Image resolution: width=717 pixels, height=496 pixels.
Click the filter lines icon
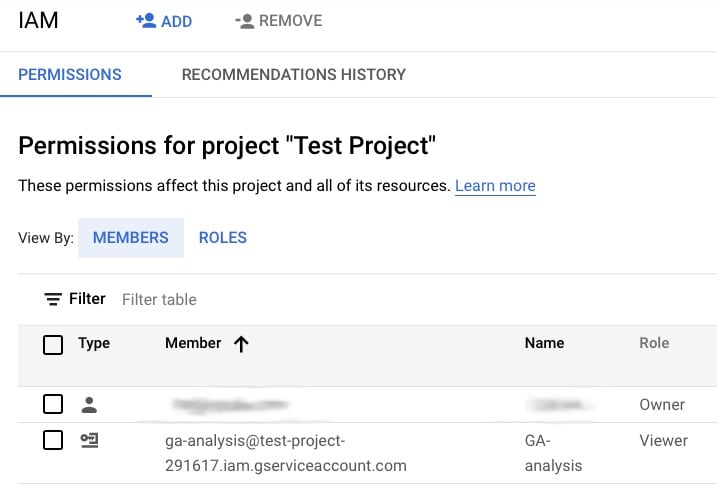coord(53,299)
